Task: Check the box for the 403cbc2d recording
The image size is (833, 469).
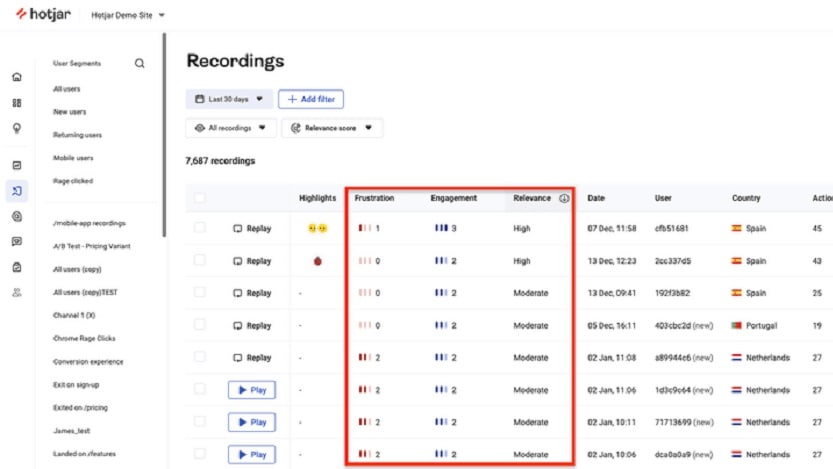Action: pyautogui.click(x=200, y=325)
